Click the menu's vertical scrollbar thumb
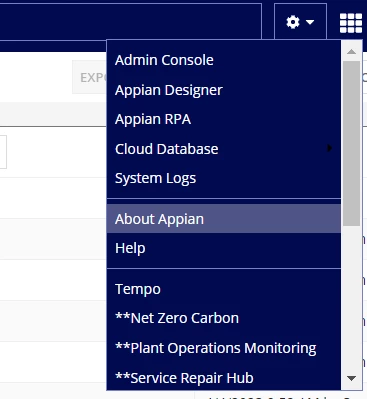This screenshot has height=399, width=367. tap(351, 143)
